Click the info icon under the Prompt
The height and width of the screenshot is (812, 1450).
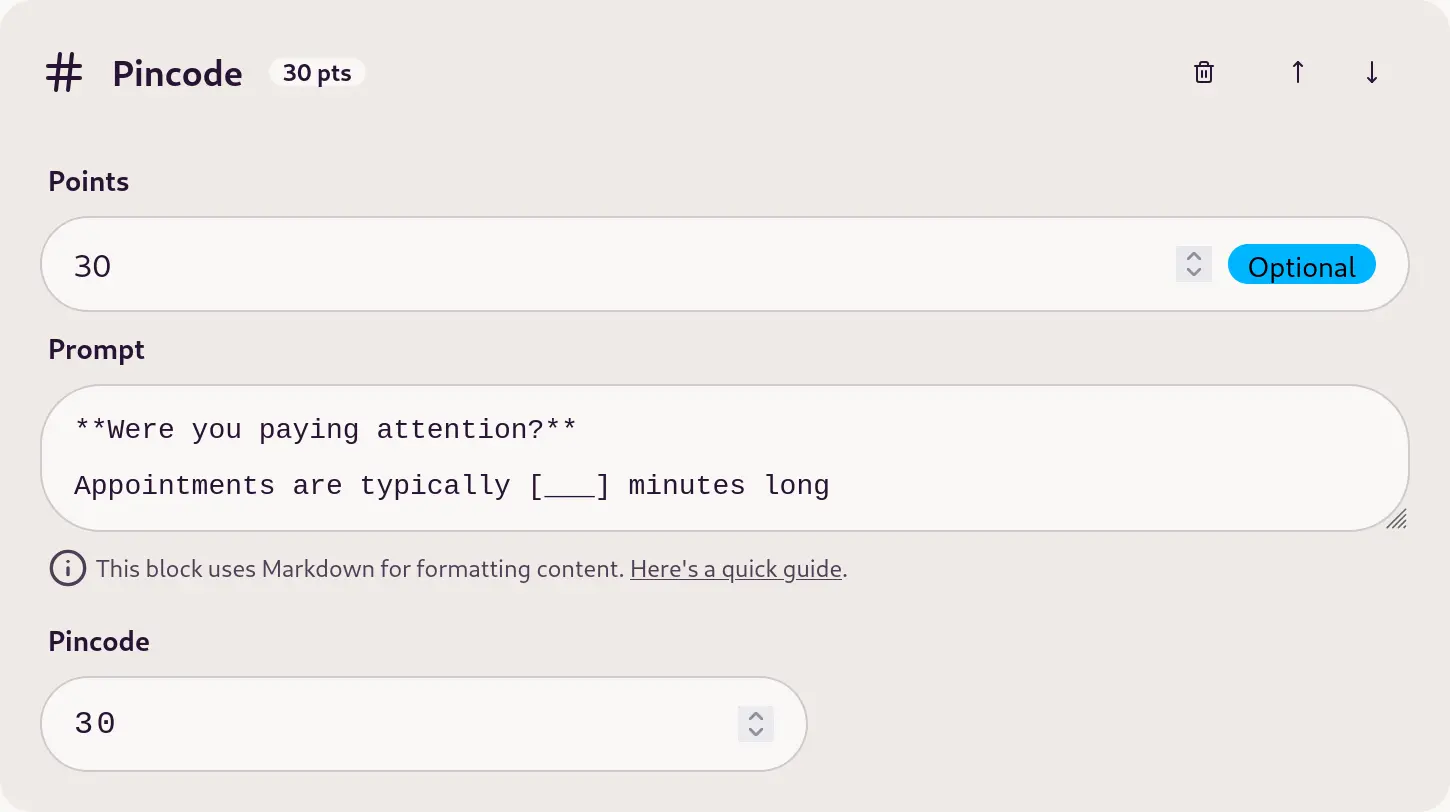(67, 569)
